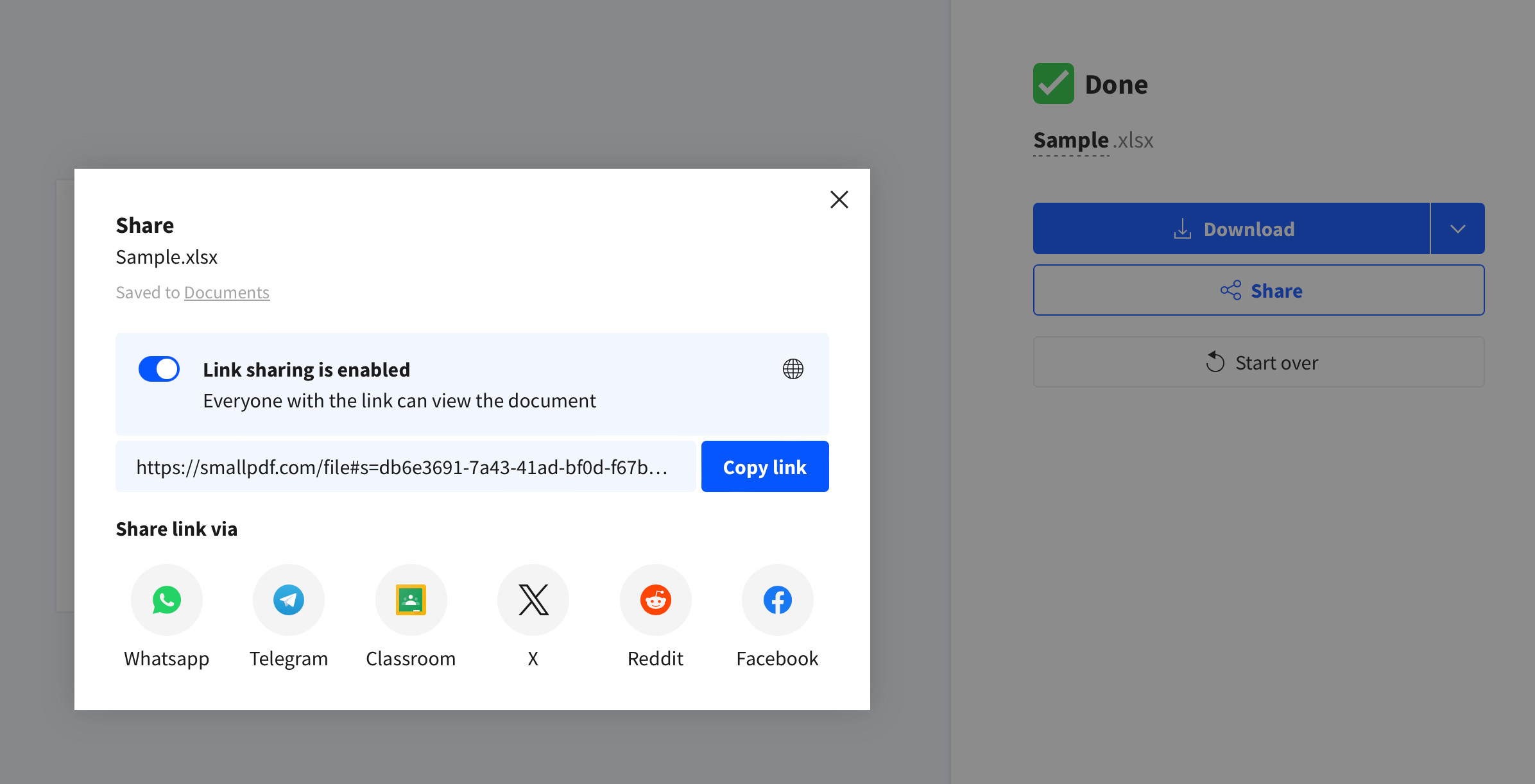This screenshot has width=1535, height=784.
Task: Share the document on Facebook
Action: (777, 599)
